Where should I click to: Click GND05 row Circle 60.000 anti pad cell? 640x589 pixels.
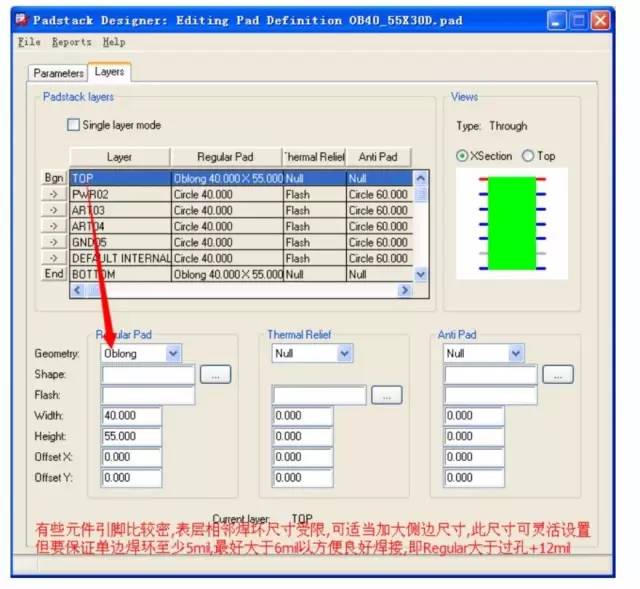[x=380, y=242]
